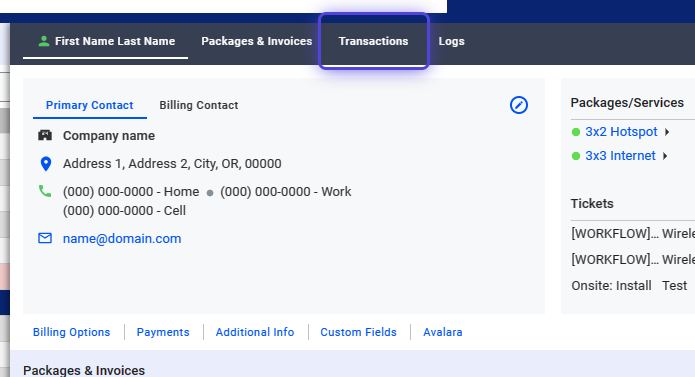The height and width of the screenshot is (377, 695).
Task: Expand the 3x2 Hotspot package arrow
Action: [667, 132]
